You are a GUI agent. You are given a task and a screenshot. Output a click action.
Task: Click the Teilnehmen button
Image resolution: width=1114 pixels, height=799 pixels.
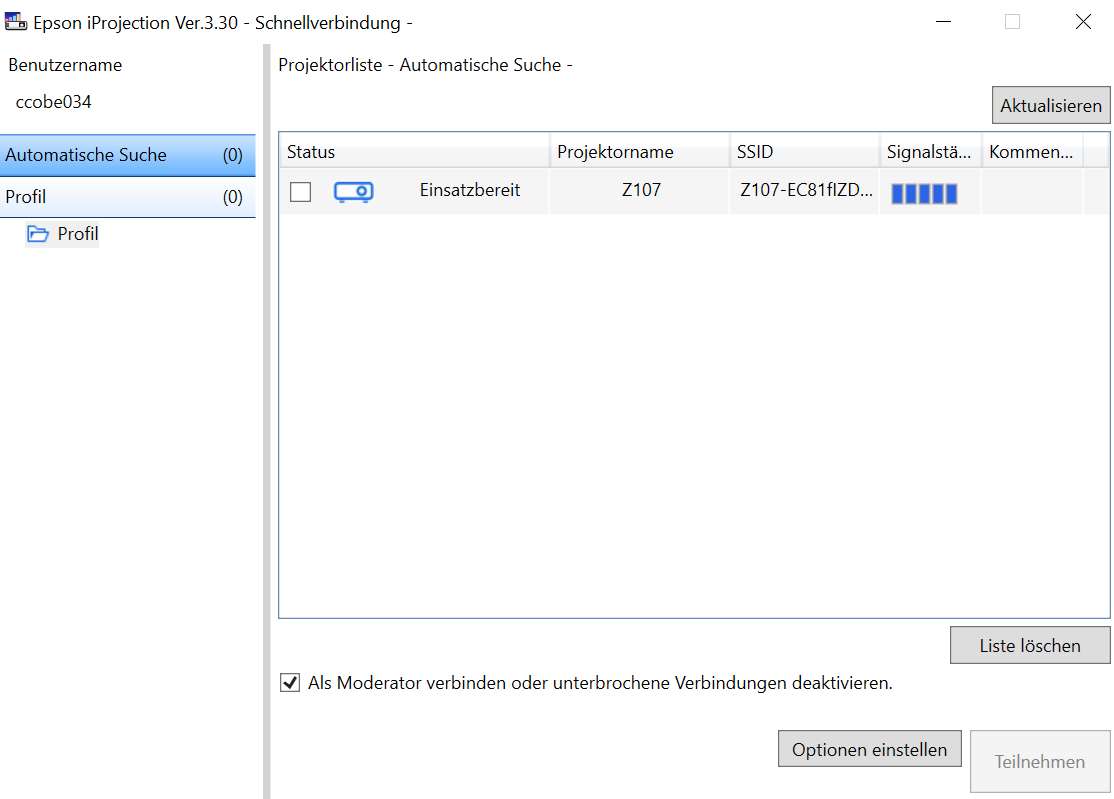[x=1040, y=761]
